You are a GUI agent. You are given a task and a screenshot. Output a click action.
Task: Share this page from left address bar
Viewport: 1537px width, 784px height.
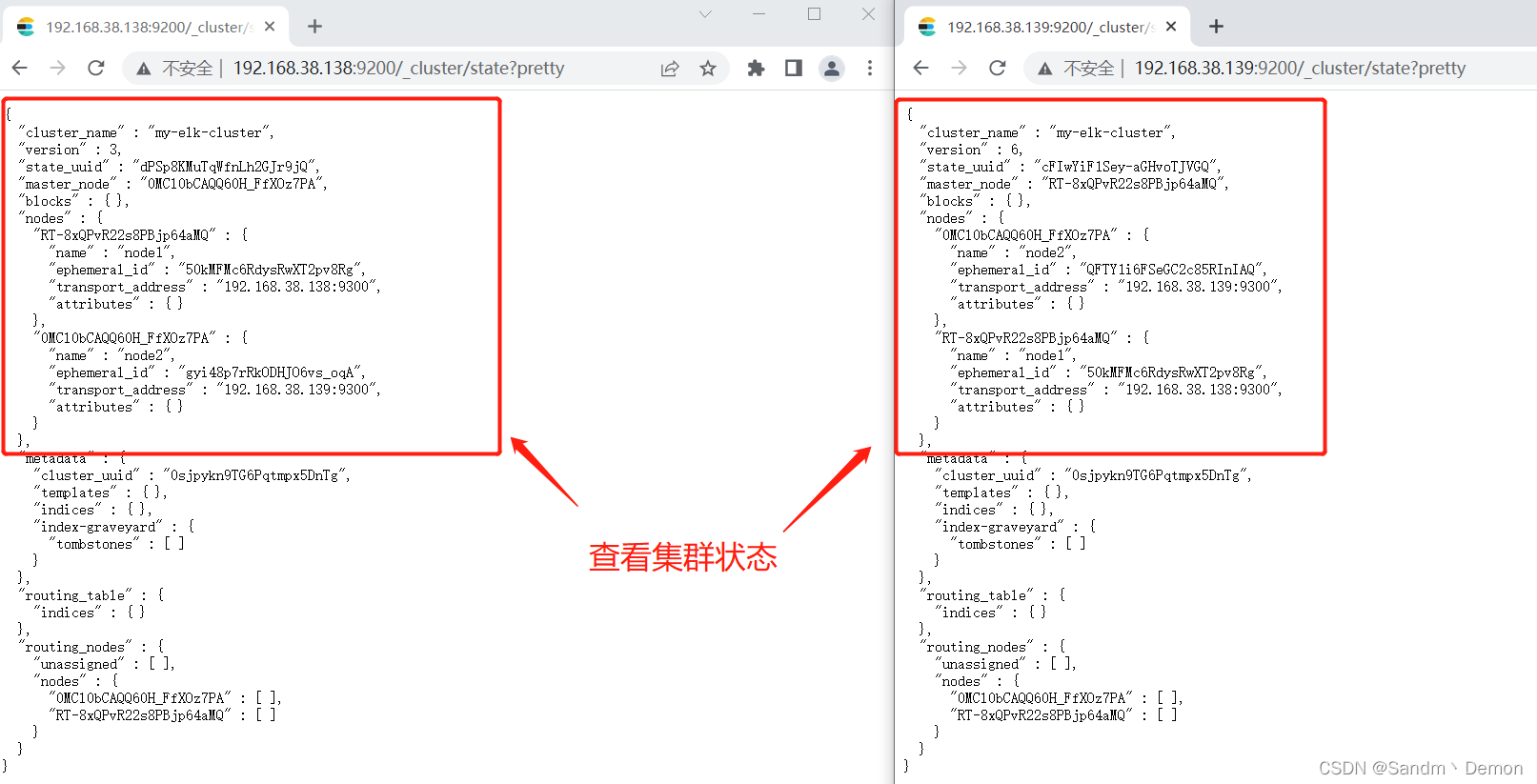[x=670, y=68]
